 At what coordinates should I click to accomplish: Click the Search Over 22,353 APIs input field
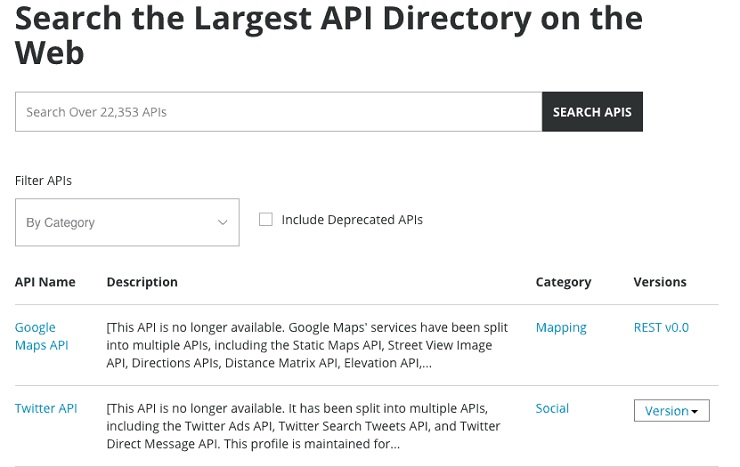coord(278,112)
